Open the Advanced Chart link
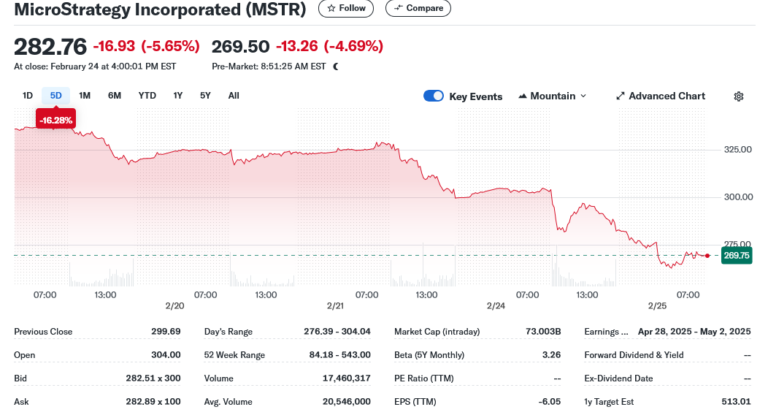Image resolution: width=768 pixels, height=415 pixels. pyautogui.click(x=660, y=96)
